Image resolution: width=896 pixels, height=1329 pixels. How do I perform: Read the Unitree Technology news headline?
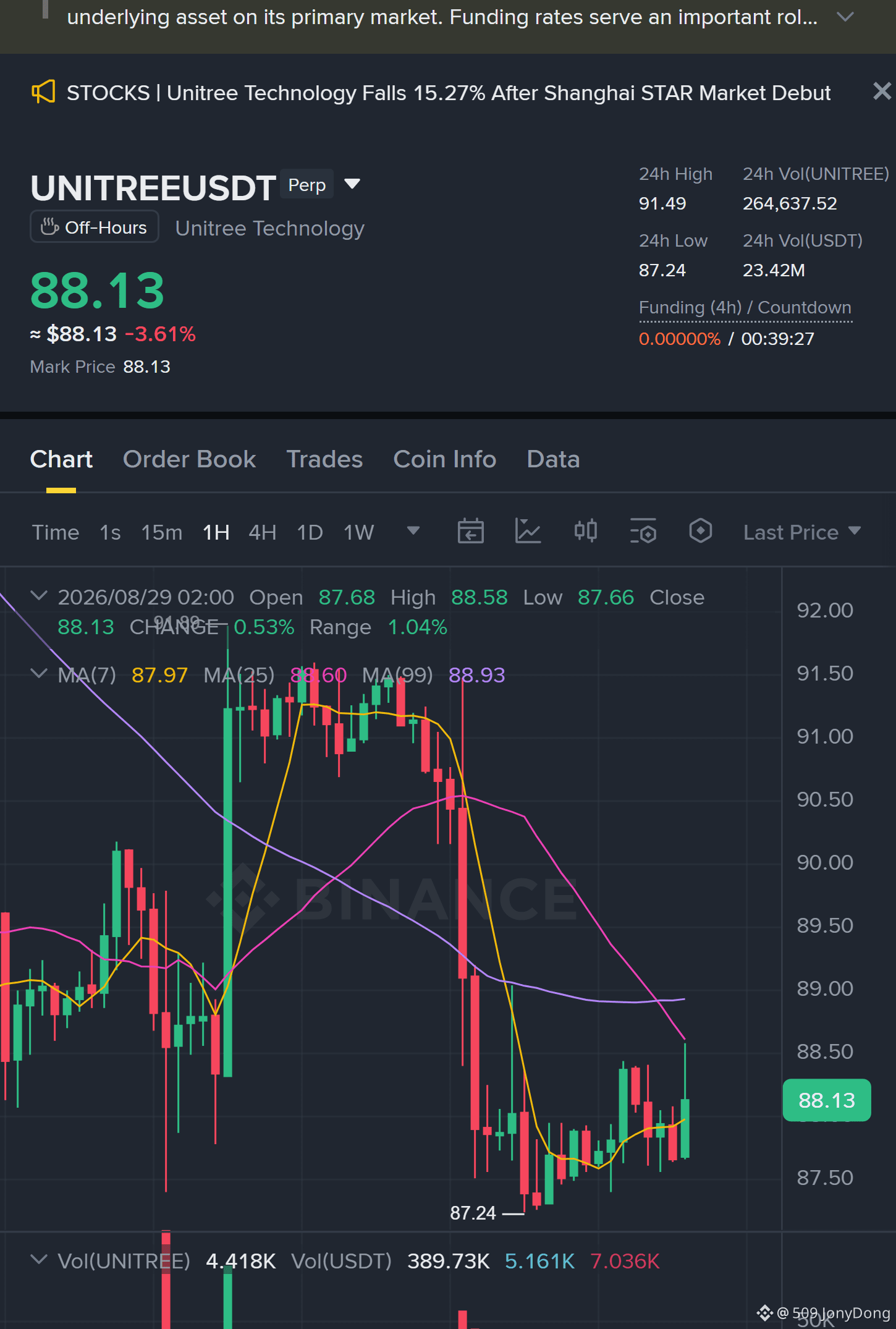click(449, 93)
